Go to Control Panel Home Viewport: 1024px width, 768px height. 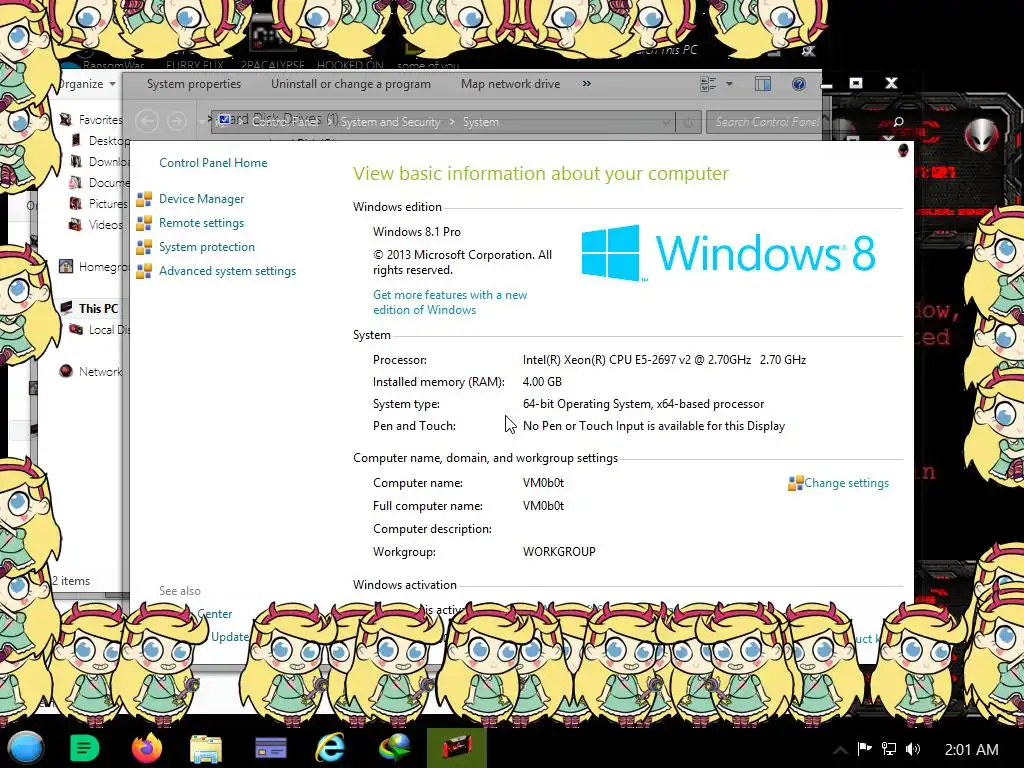(213, 163)
